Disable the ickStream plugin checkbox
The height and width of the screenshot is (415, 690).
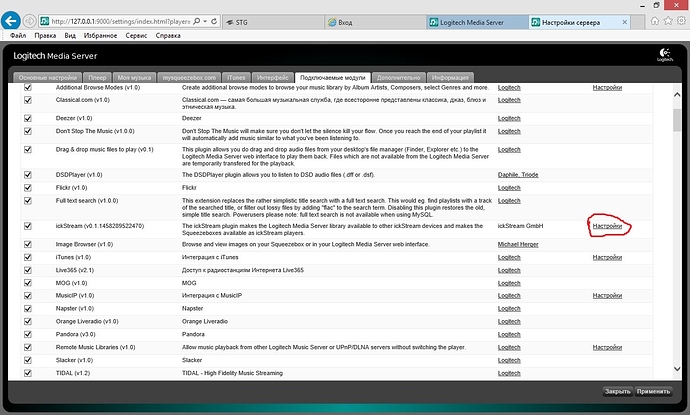click(x=28, y=226)
